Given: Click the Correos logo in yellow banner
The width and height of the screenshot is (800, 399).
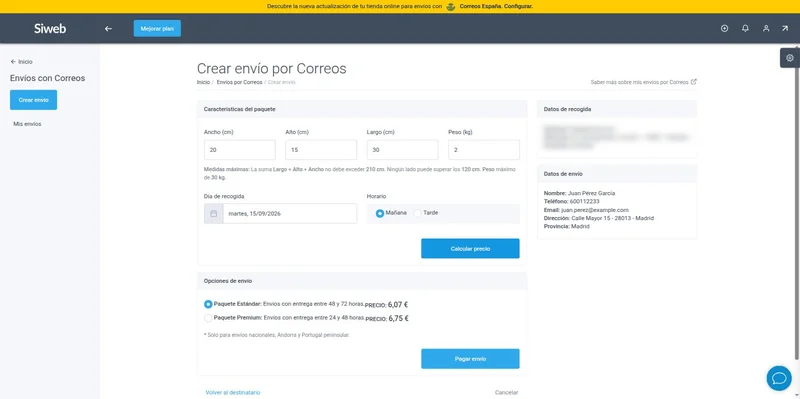Looking at the screenshot, I should (451, 7).
